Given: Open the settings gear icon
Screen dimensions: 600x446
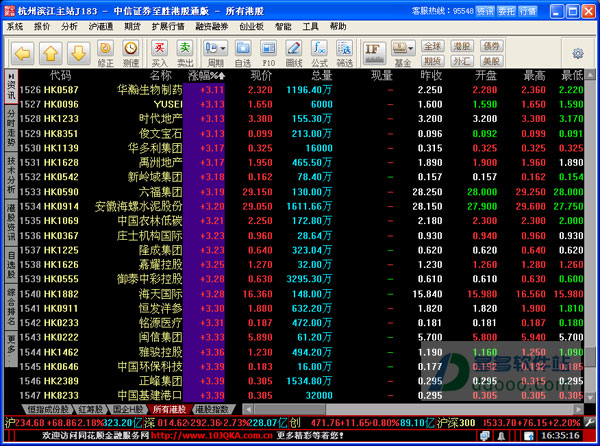Looking at the screenshot, I should click(578, 54).
